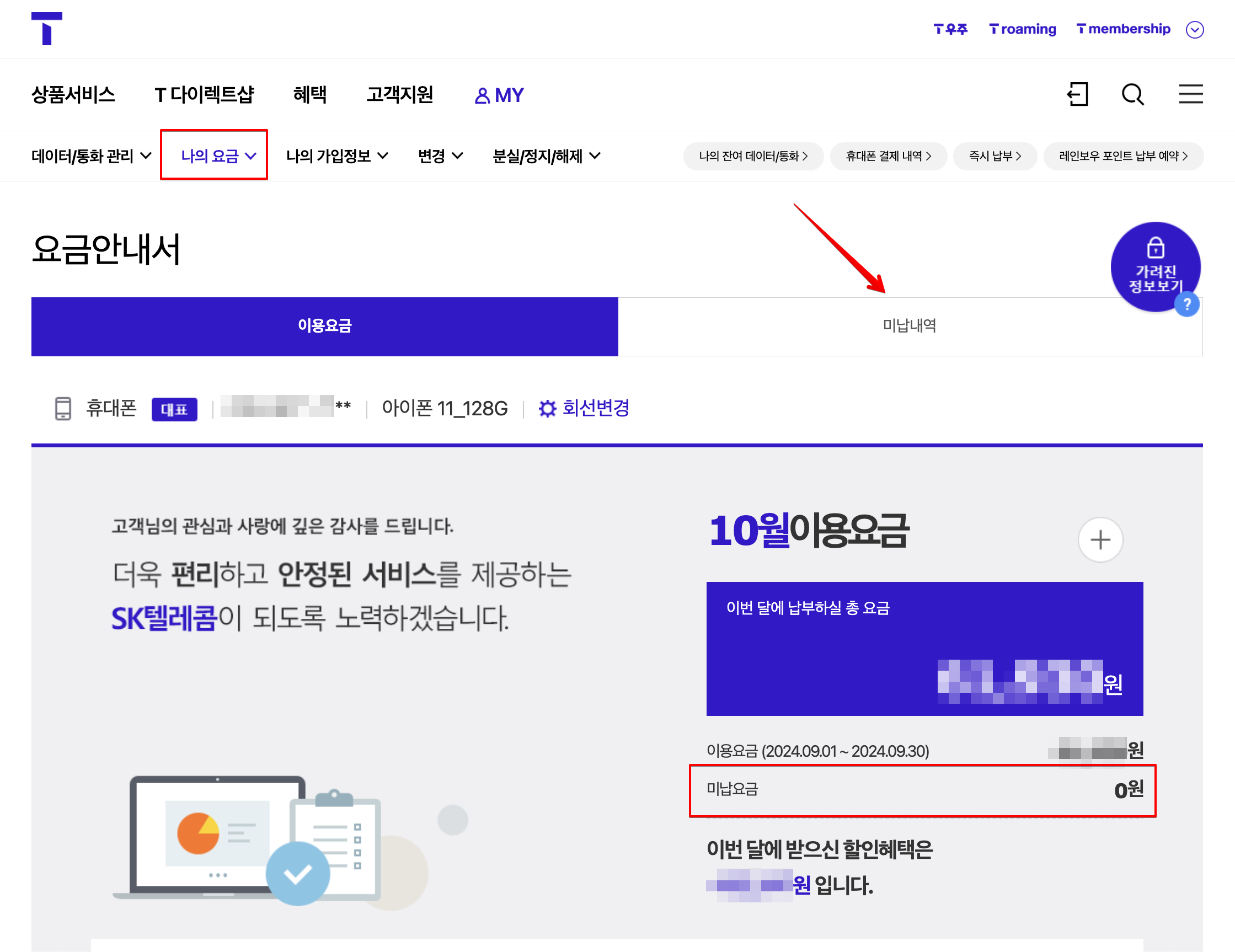Expand the 분실/정지/해제 dropdown
Viewport: 1235px width, 952px height.
tap(546, 156)
